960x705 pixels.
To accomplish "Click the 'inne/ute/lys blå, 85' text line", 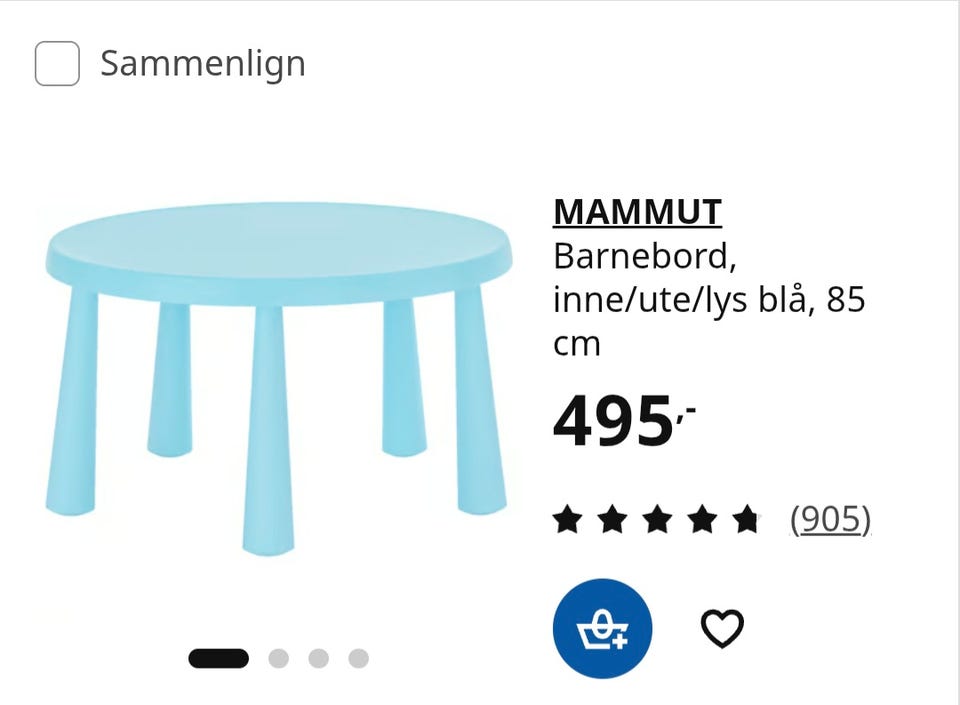I will 709,300.
